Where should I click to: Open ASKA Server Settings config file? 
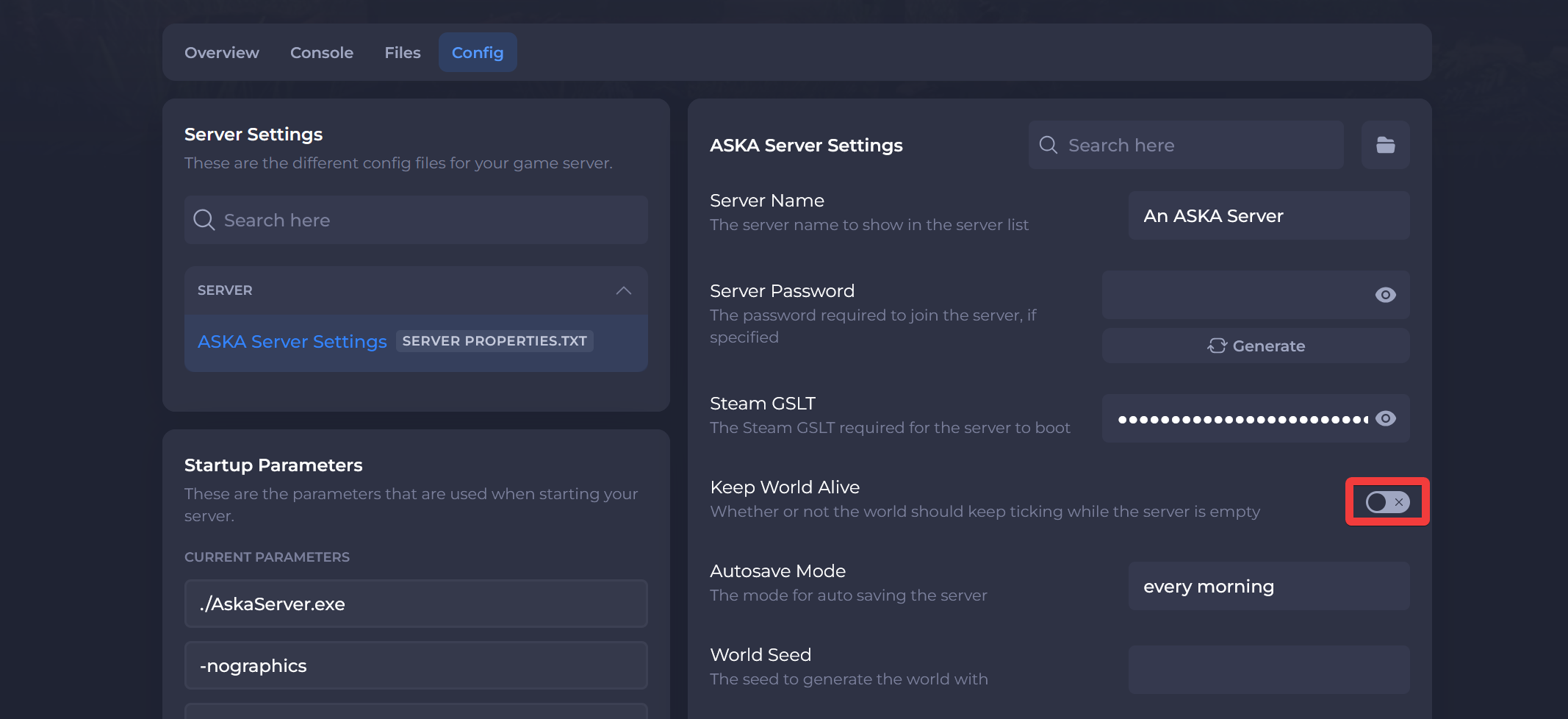click(x=416, y=342)
